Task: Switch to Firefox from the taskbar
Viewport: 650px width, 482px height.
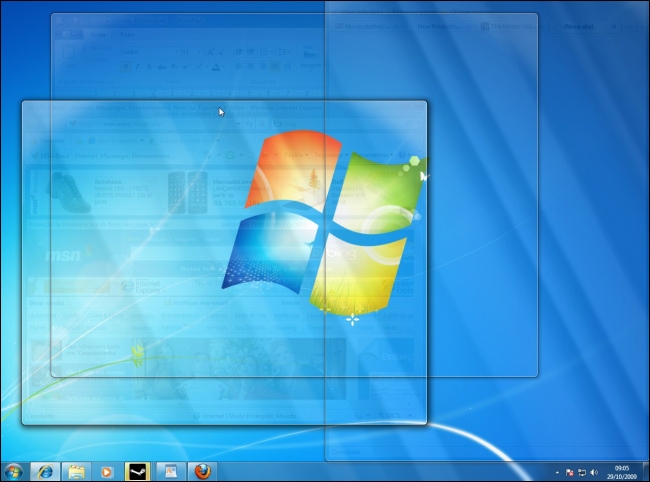Action: click(x=202, y=471)
